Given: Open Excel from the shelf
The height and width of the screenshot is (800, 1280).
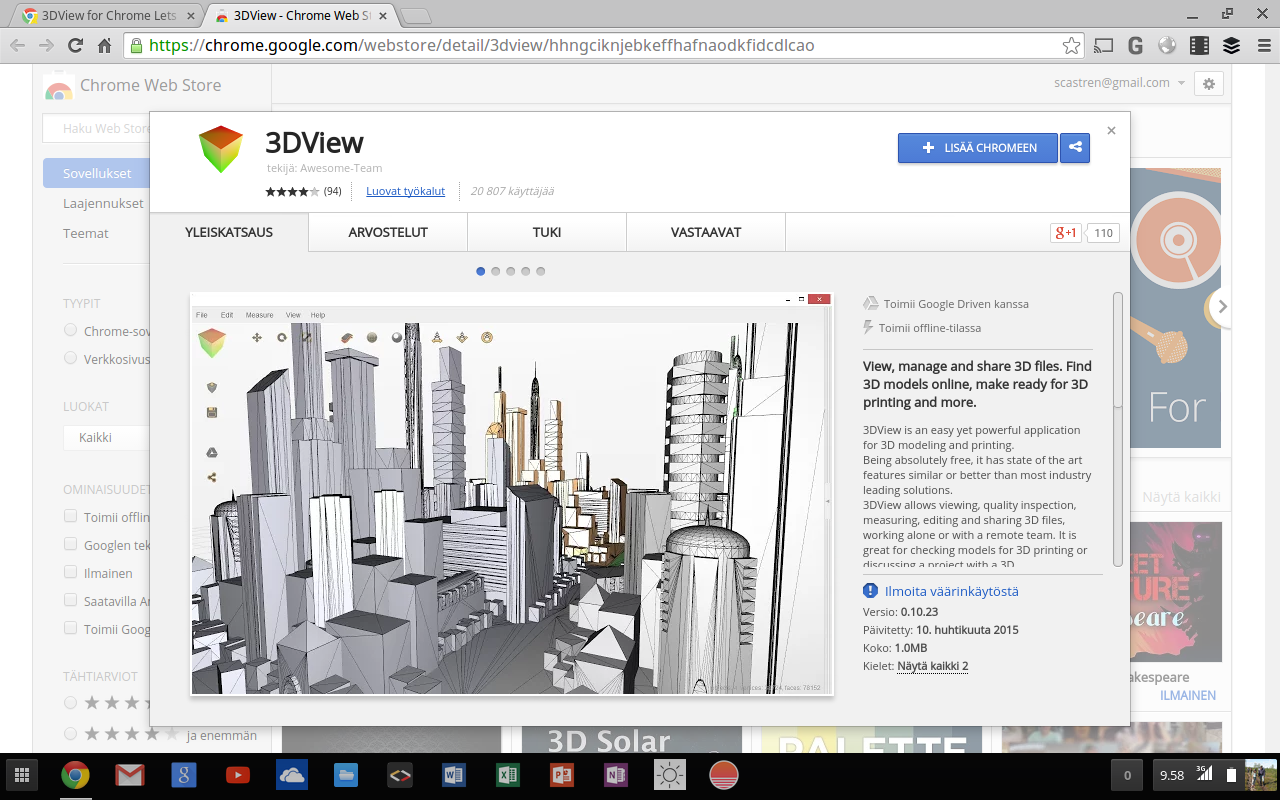Looking at the screenshot, I should pos(508,775).
